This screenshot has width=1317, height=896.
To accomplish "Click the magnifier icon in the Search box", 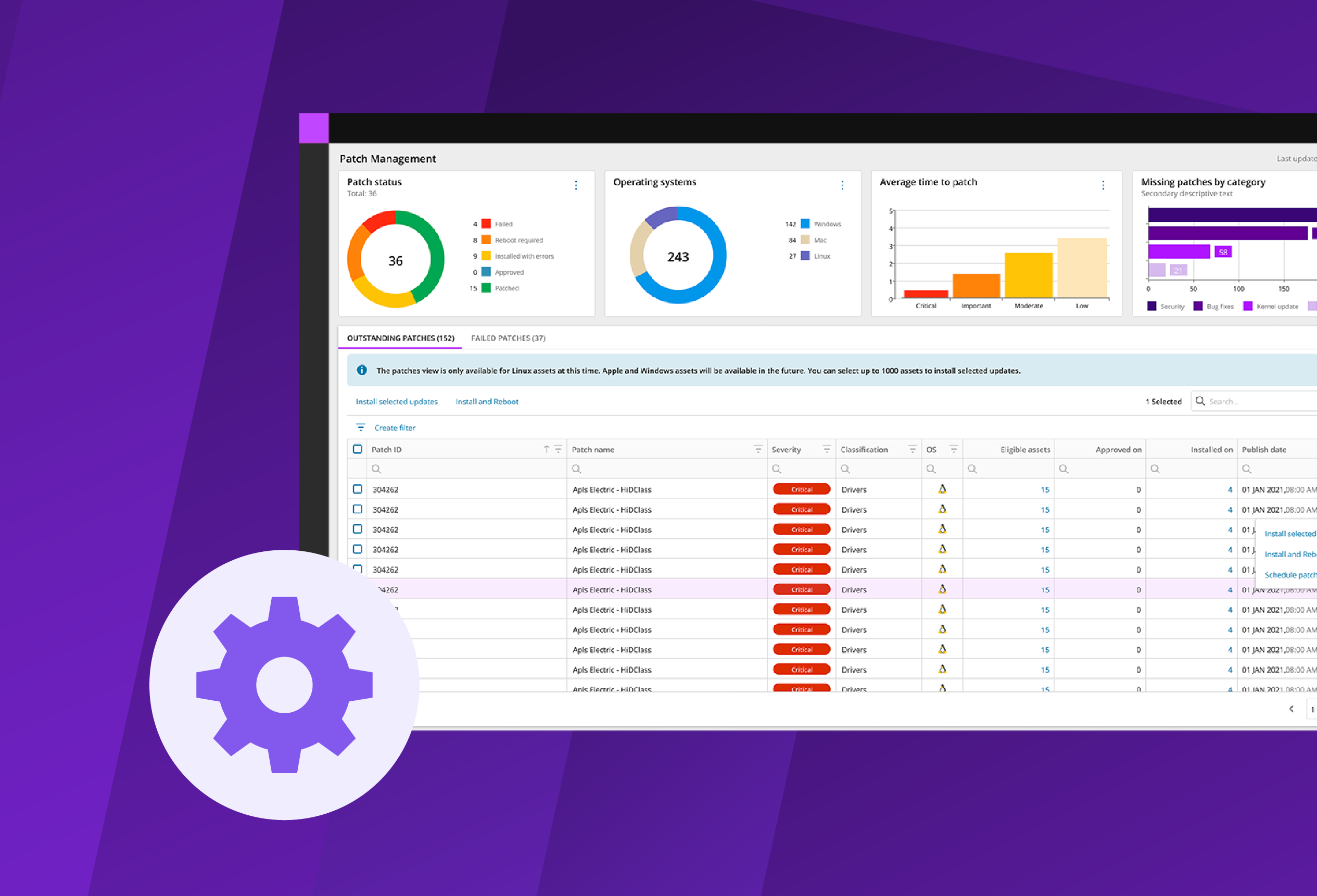I will pos(1200,401).
